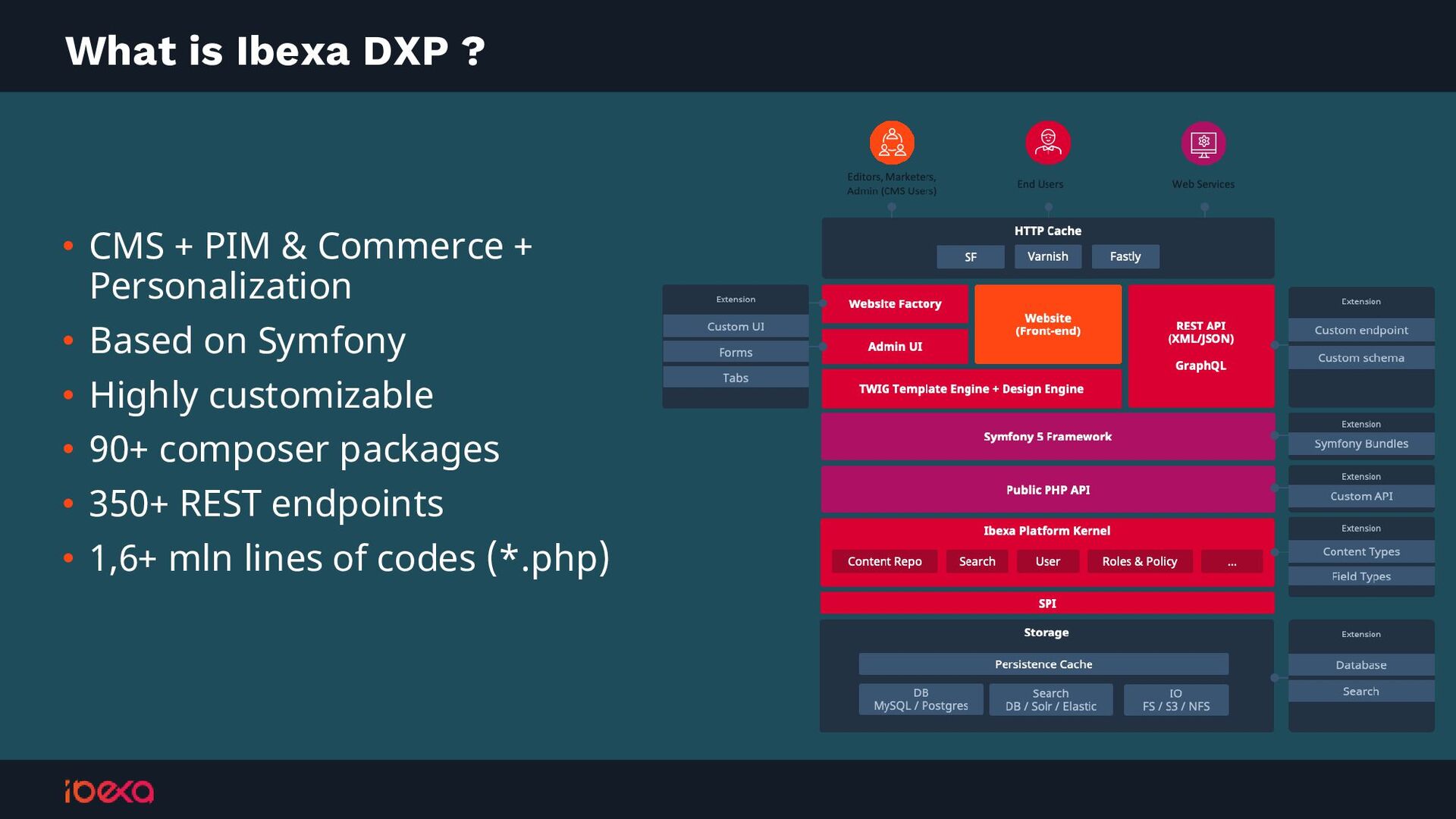Click the Custom UI extension item

point(736,326)
